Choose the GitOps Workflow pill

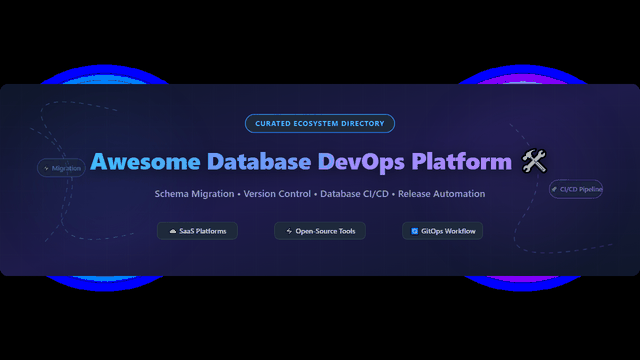point(442,231)
